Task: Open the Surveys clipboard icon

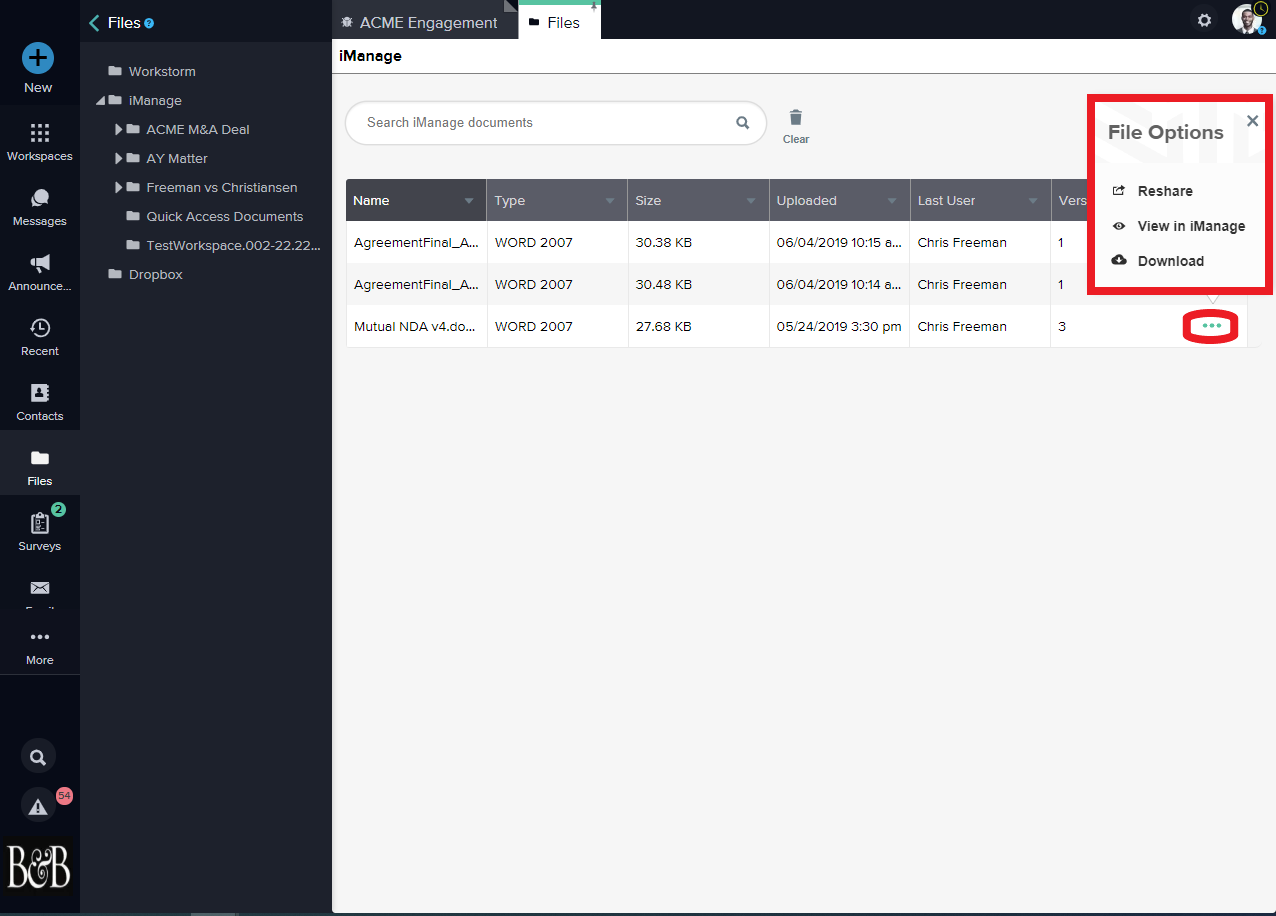Action: coord(40,523)
